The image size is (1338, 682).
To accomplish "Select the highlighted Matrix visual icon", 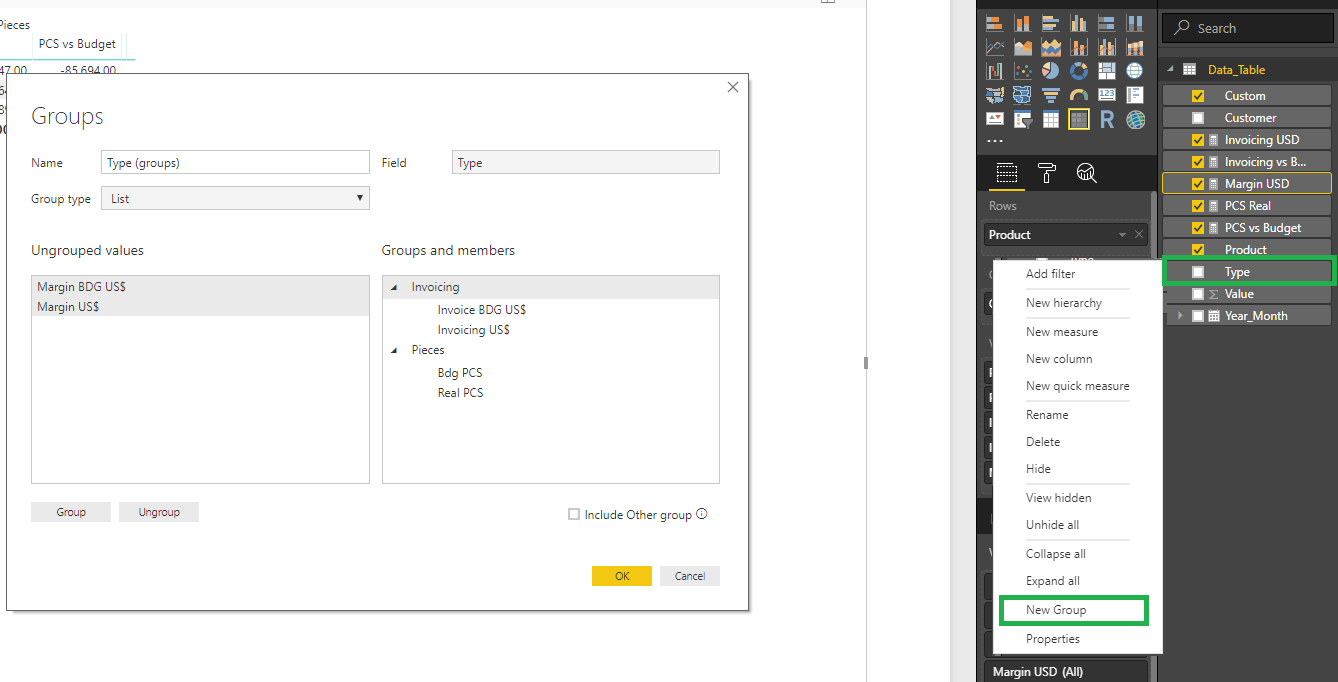I will click(1079, 120).
